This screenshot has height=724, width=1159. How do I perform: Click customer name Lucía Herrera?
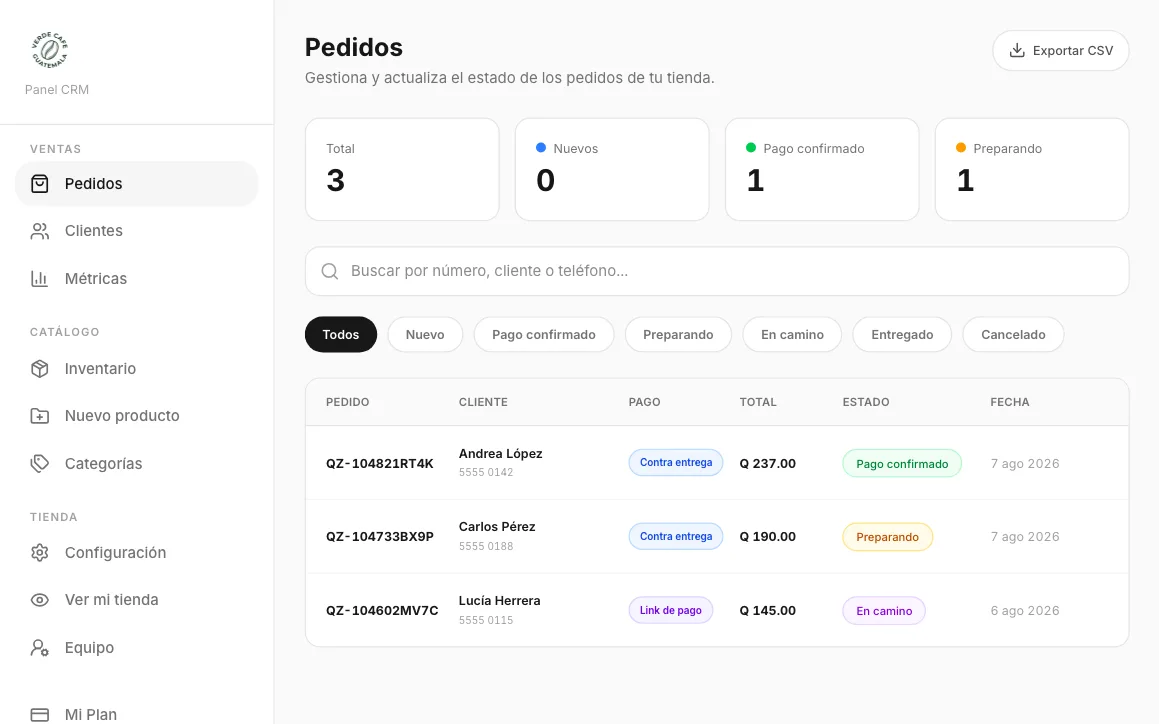500,600
